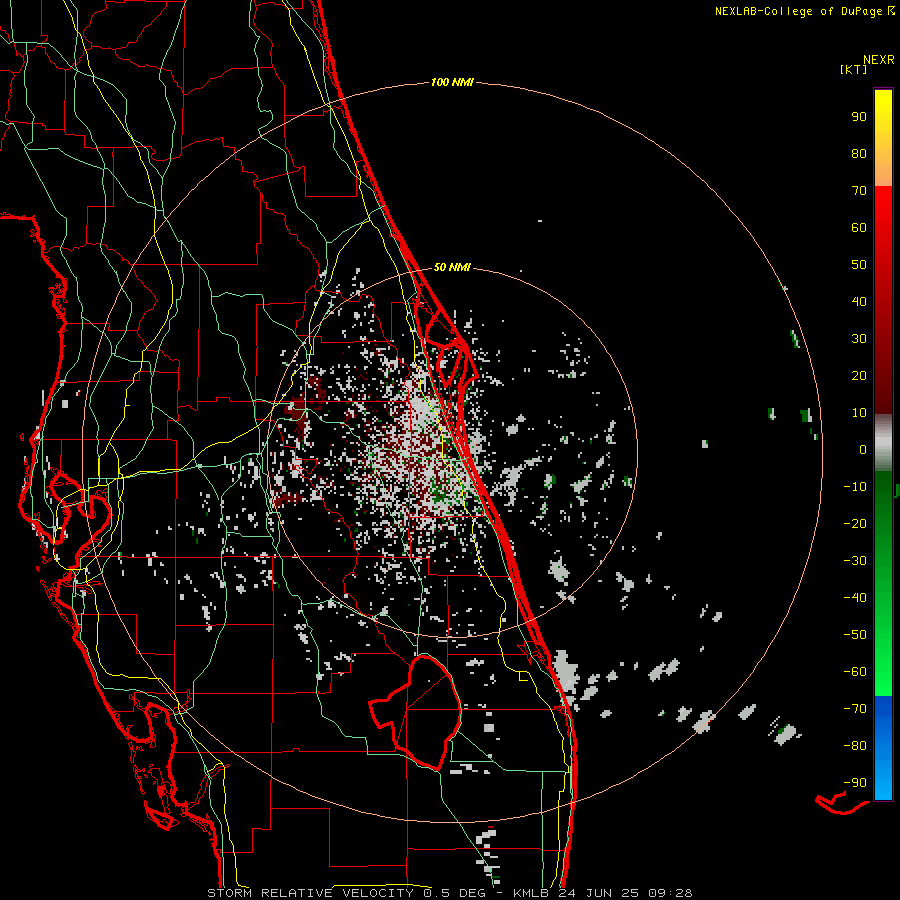
Task: Pick the gray zero-velocity color bar segment
Action: 883,443
